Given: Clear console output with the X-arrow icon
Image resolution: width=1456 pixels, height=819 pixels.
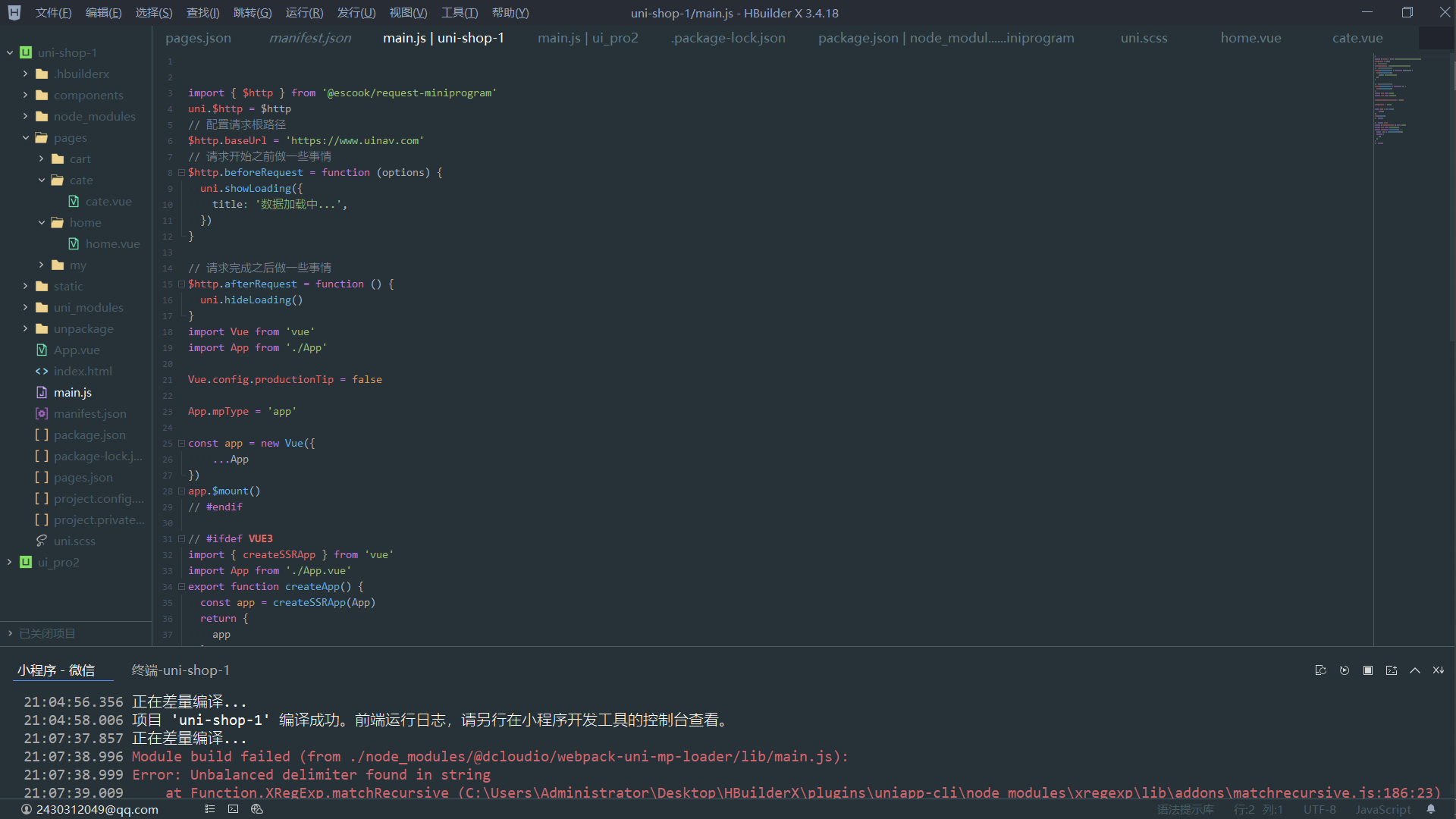Looking at the screenshot, I should tap(1438, 670).
